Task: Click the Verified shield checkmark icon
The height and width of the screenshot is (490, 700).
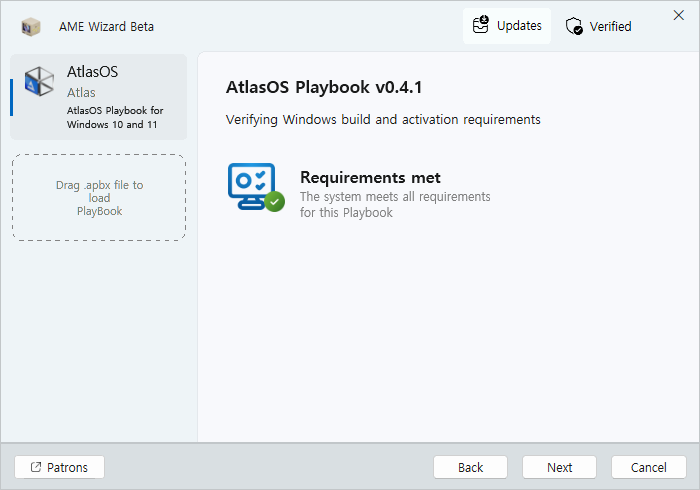Action: 574,26
